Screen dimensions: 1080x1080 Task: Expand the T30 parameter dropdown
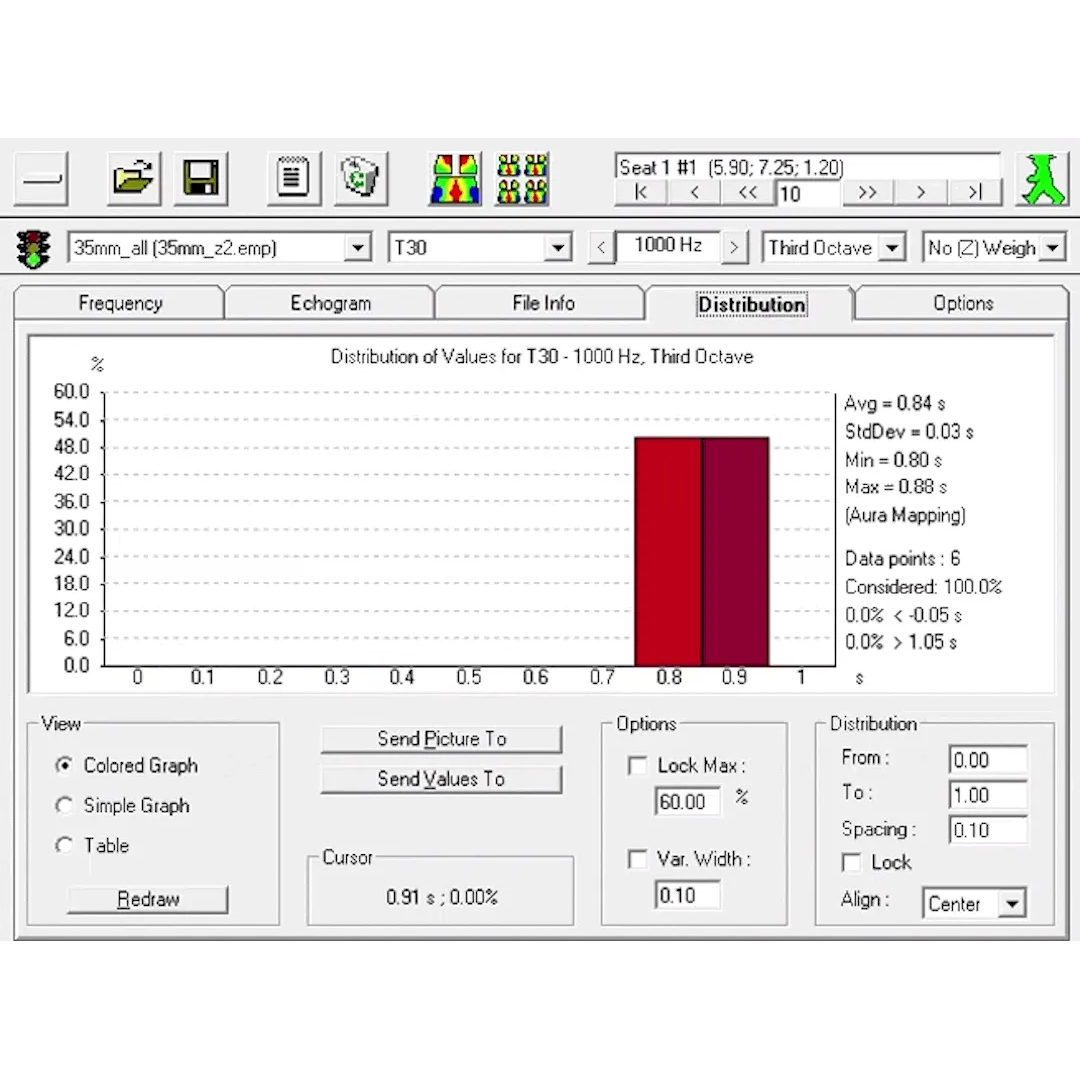coord(558,248)
